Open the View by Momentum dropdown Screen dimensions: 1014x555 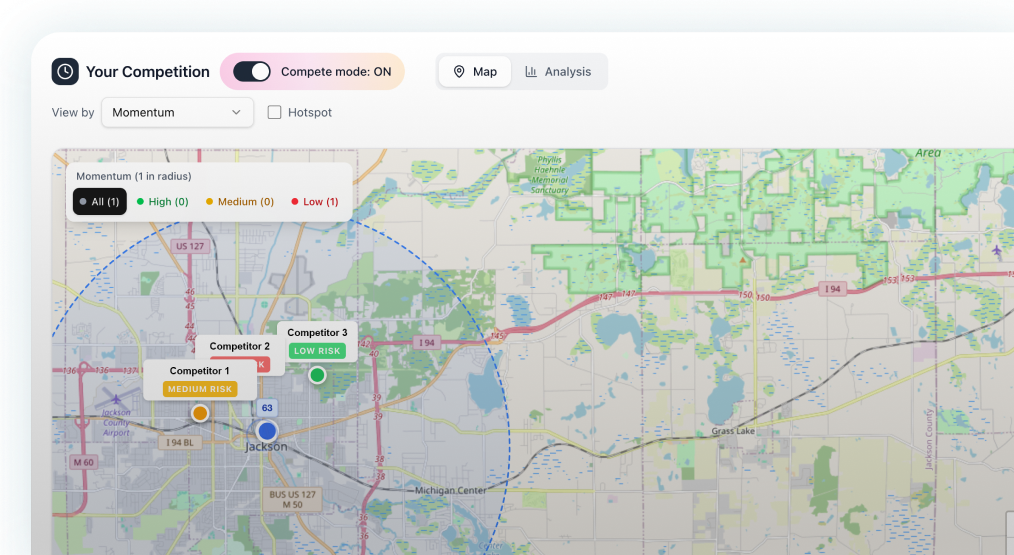coord(177,113)
